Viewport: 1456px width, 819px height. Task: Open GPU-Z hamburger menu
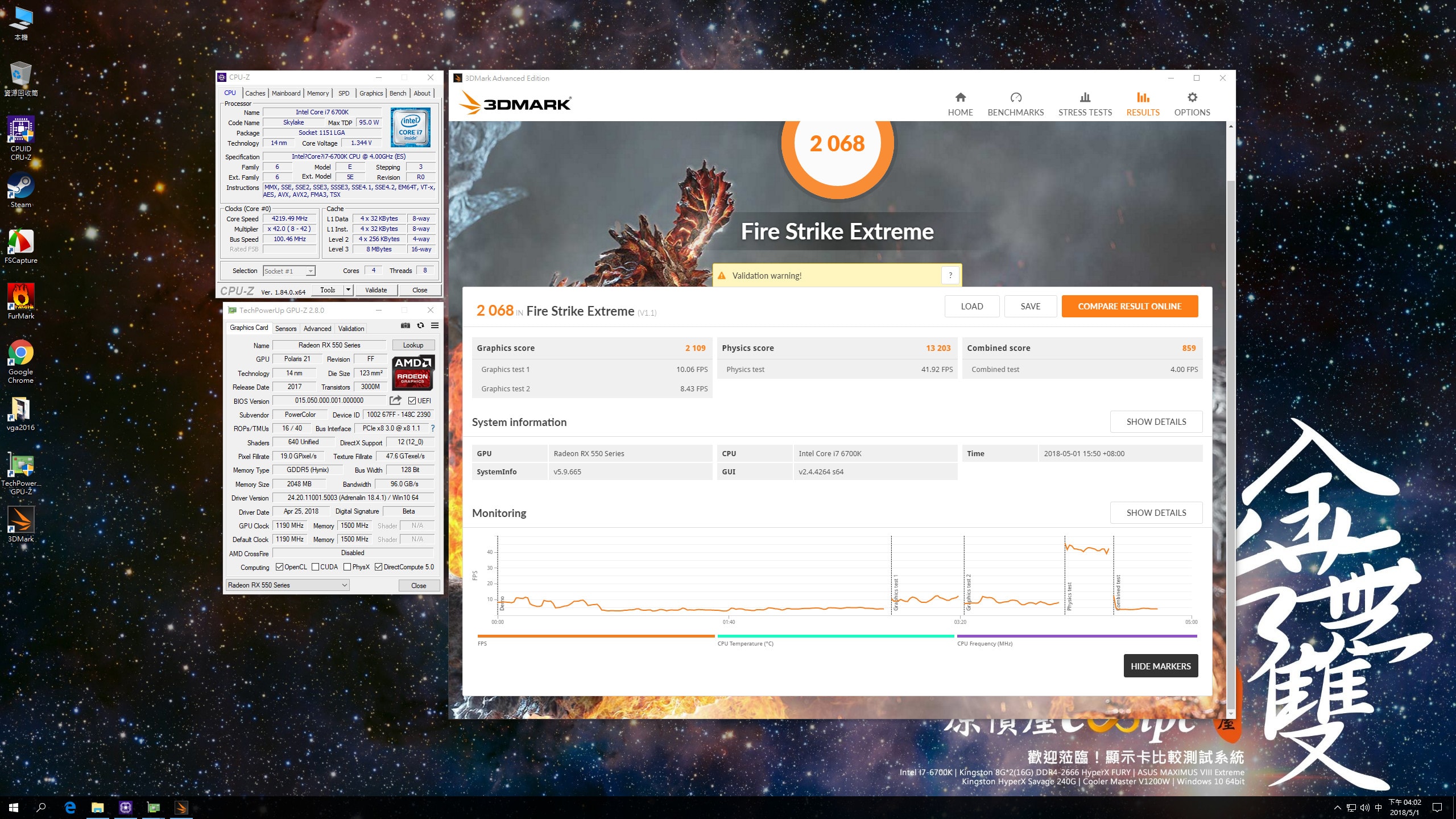(x=435, y=326)
